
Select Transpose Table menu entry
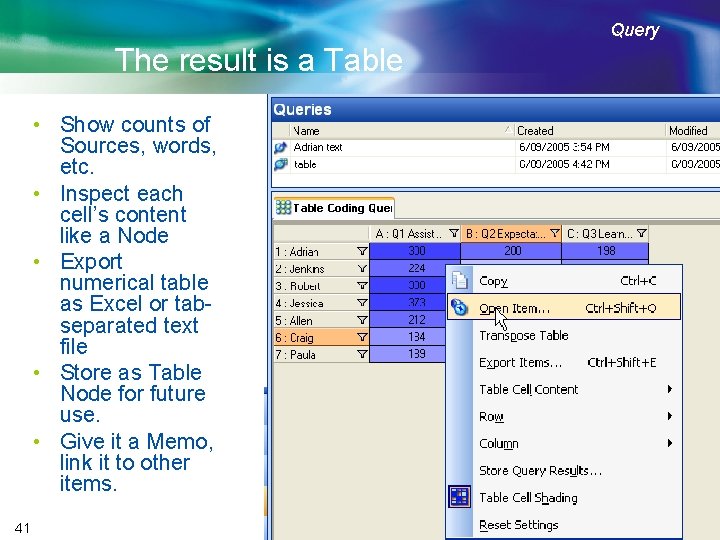point(564,335)
